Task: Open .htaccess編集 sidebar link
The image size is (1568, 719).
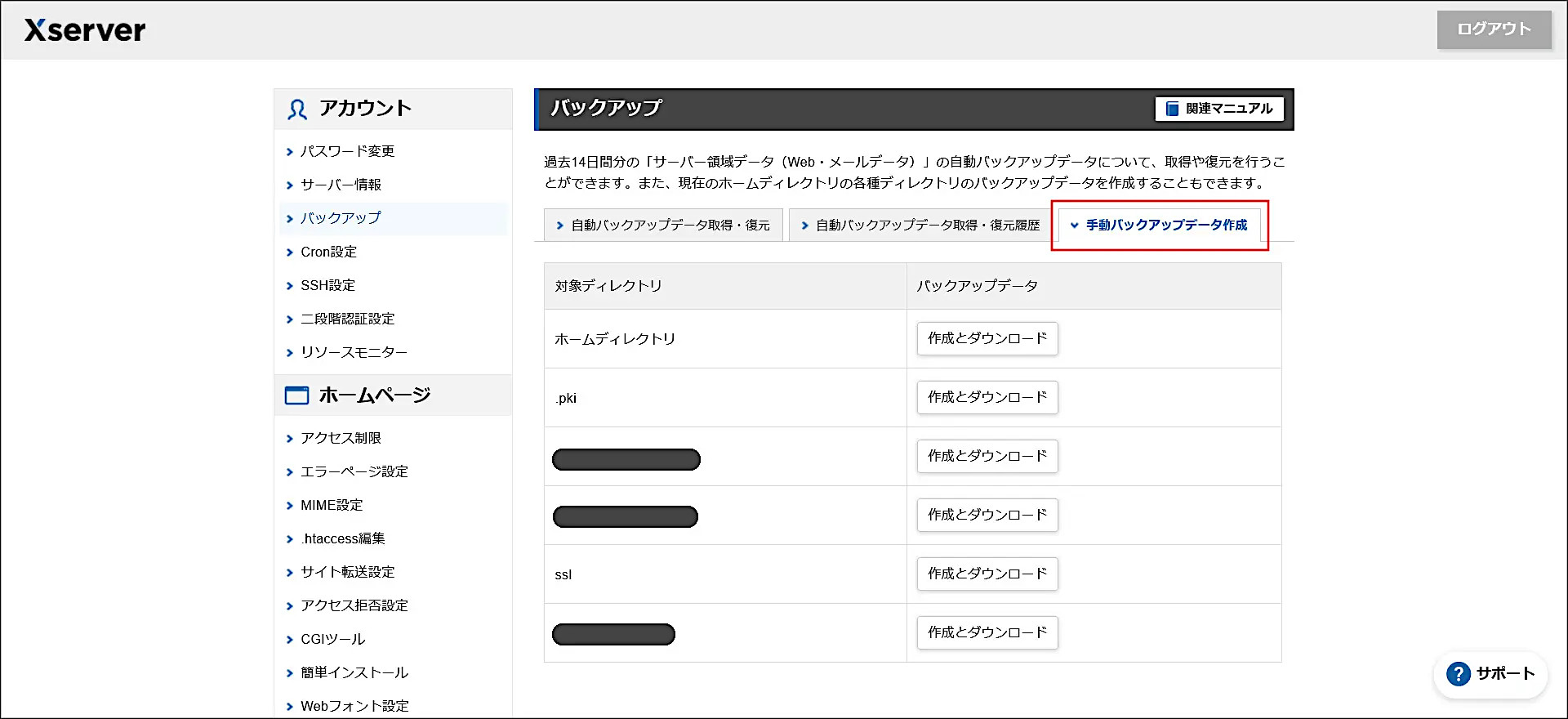Action: (x=342, y=538)
